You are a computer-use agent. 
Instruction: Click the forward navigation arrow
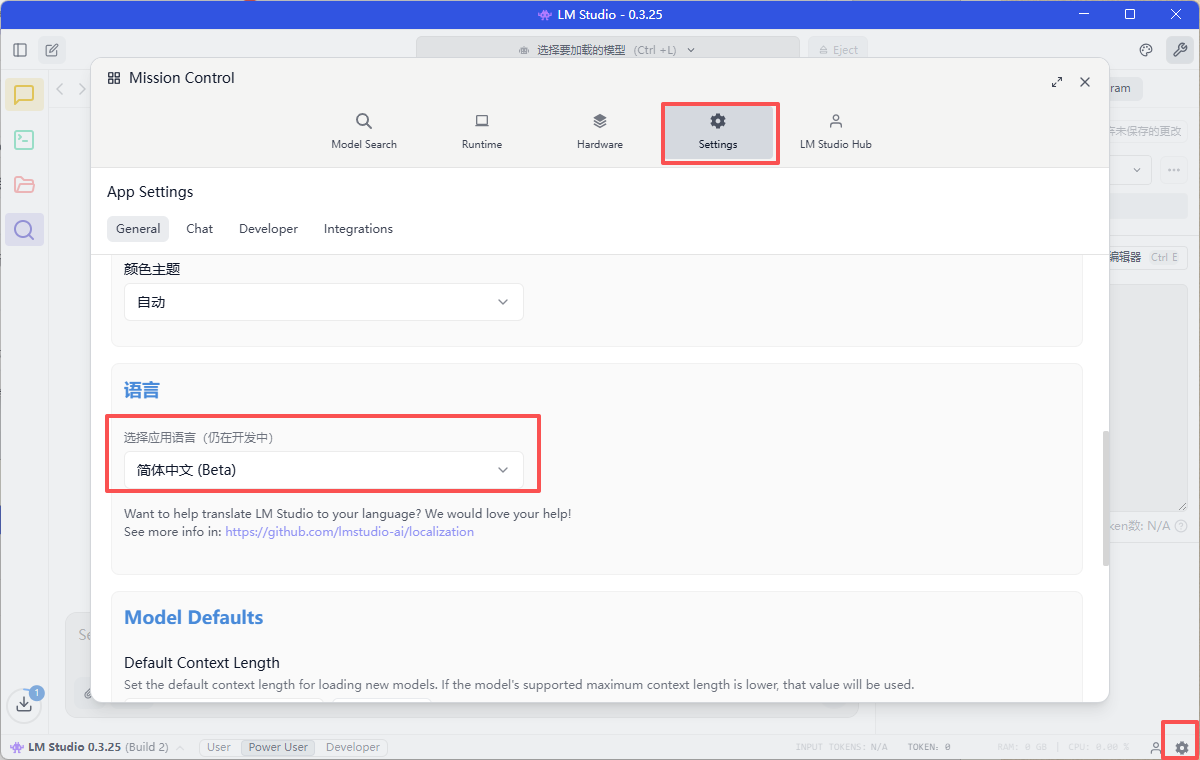(82, 89)
